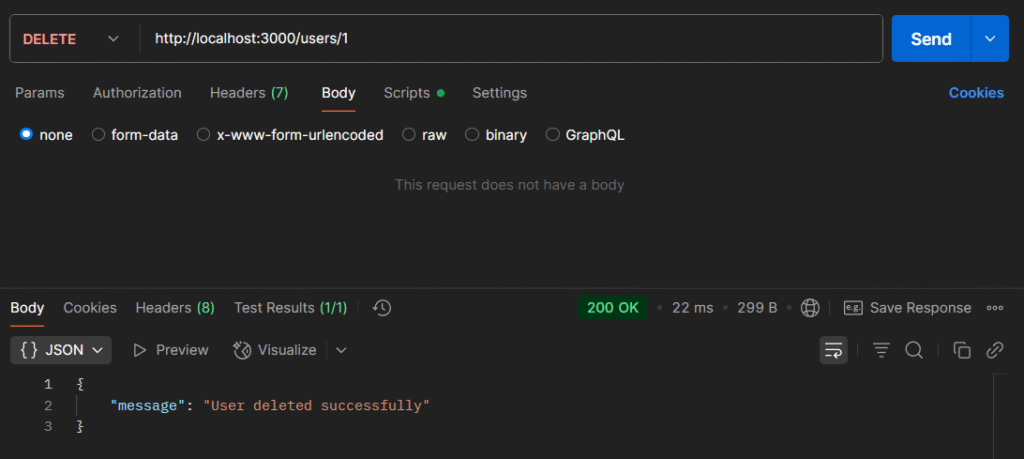Click the network globe icon

coord(810,308)
